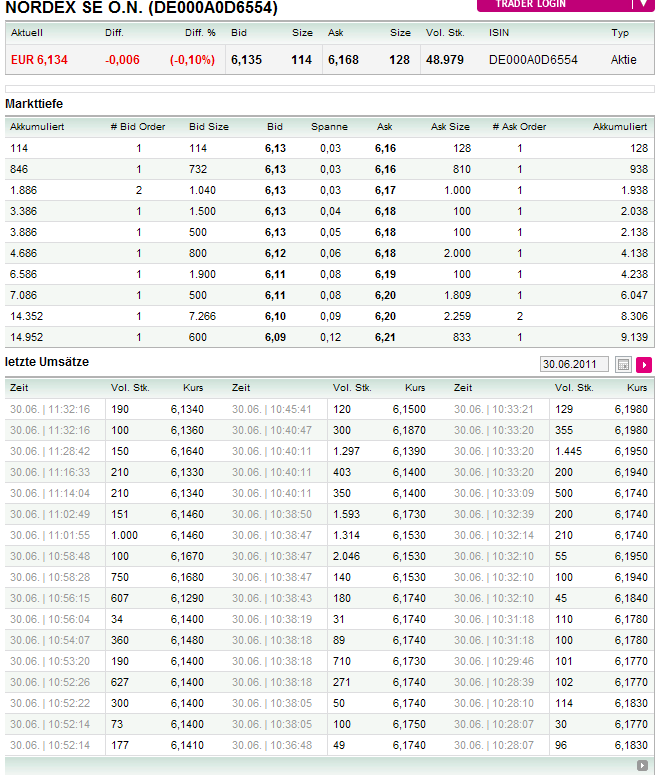
Task: Click the current price EUR 6,134
Action: (x=39, y=60)
